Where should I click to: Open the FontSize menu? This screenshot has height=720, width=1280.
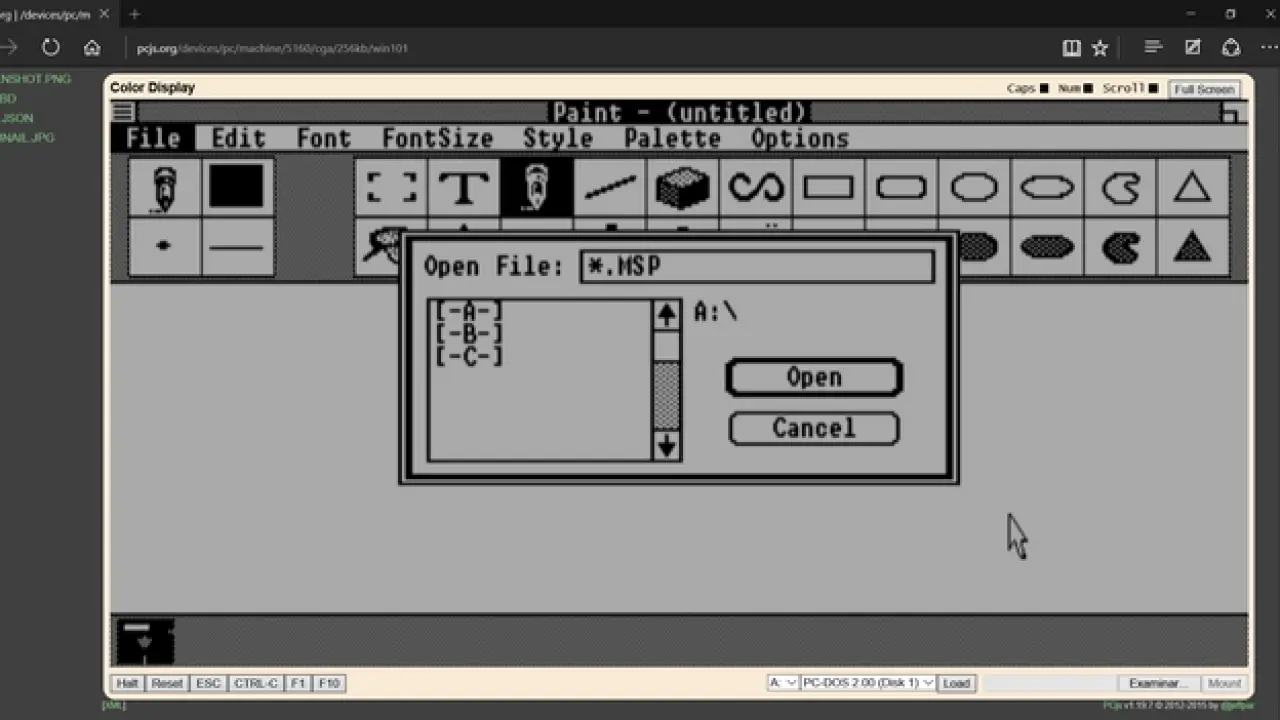[x=437, y=138]
